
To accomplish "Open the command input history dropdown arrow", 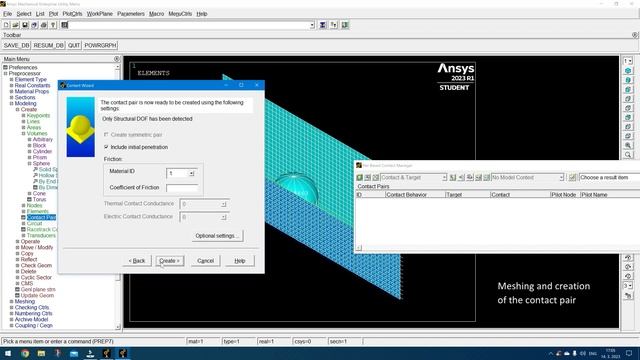I will tap(312, 25).
